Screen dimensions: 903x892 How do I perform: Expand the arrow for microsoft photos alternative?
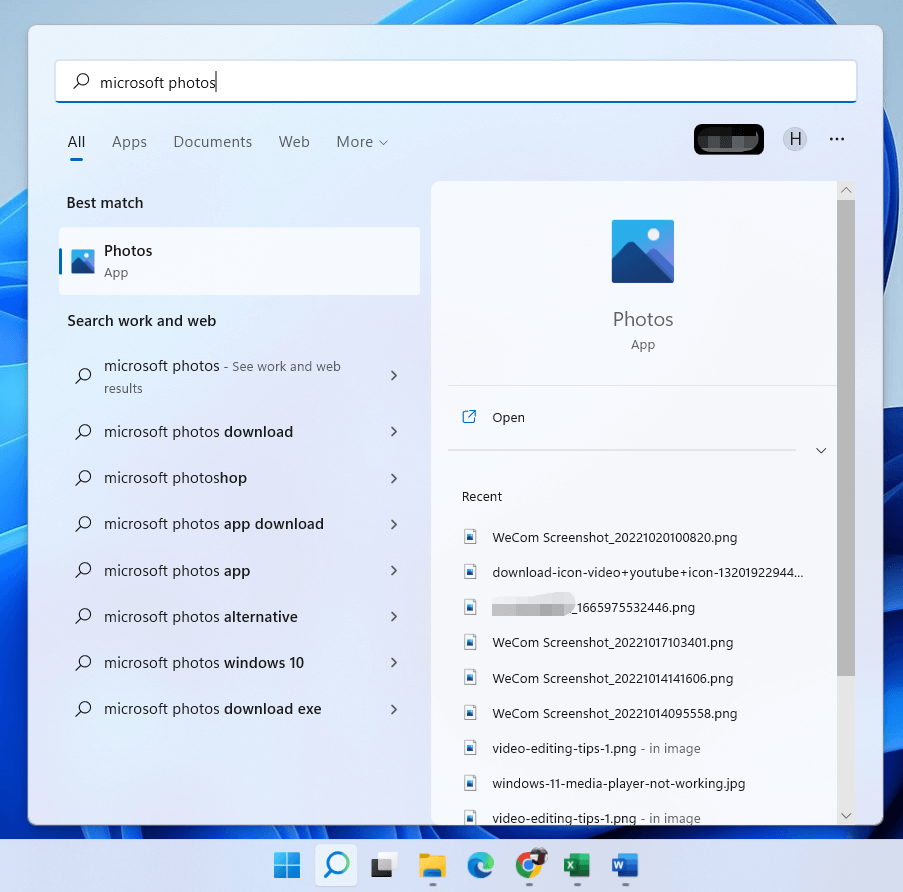[394, 617]
